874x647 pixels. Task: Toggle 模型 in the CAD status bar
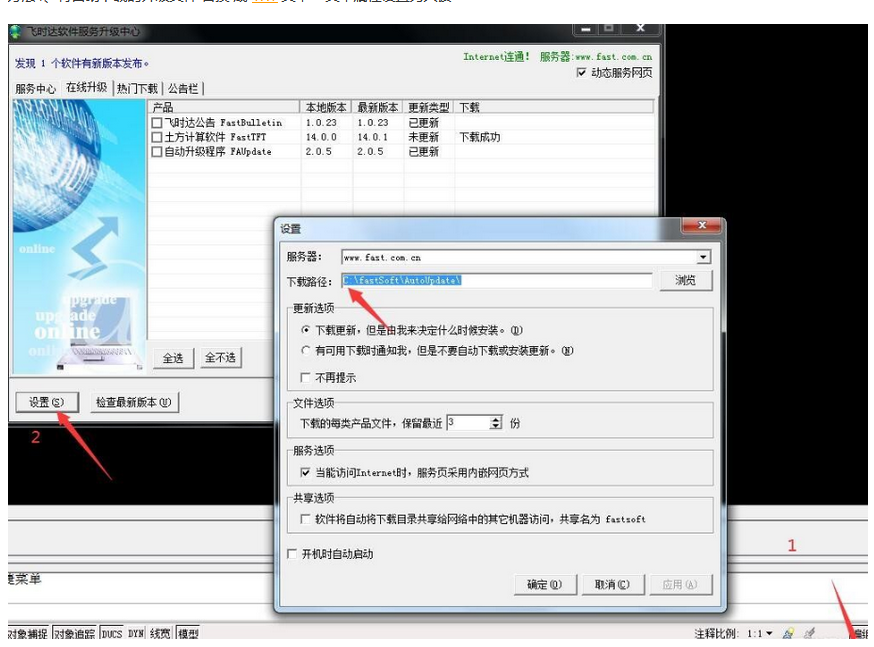tap(188, 634)
